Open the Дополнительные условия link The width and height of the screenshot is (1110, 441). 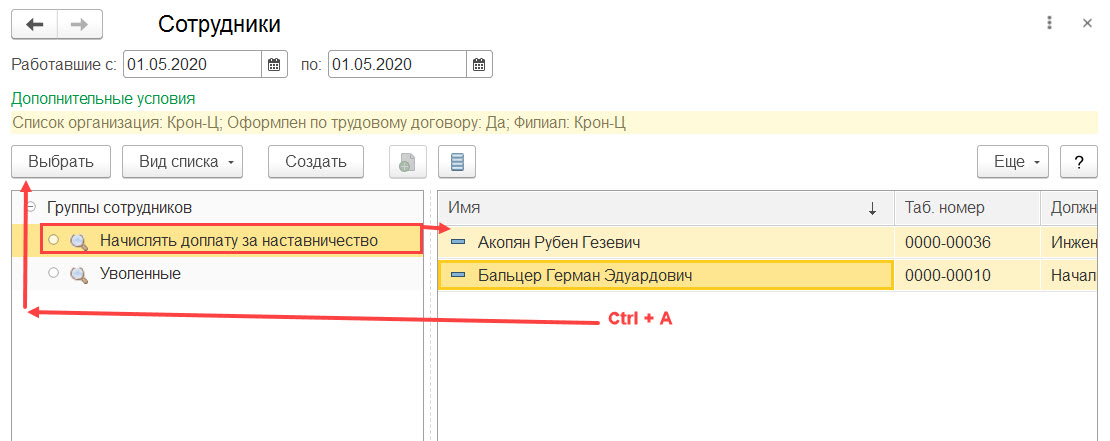tap(103, 98)
